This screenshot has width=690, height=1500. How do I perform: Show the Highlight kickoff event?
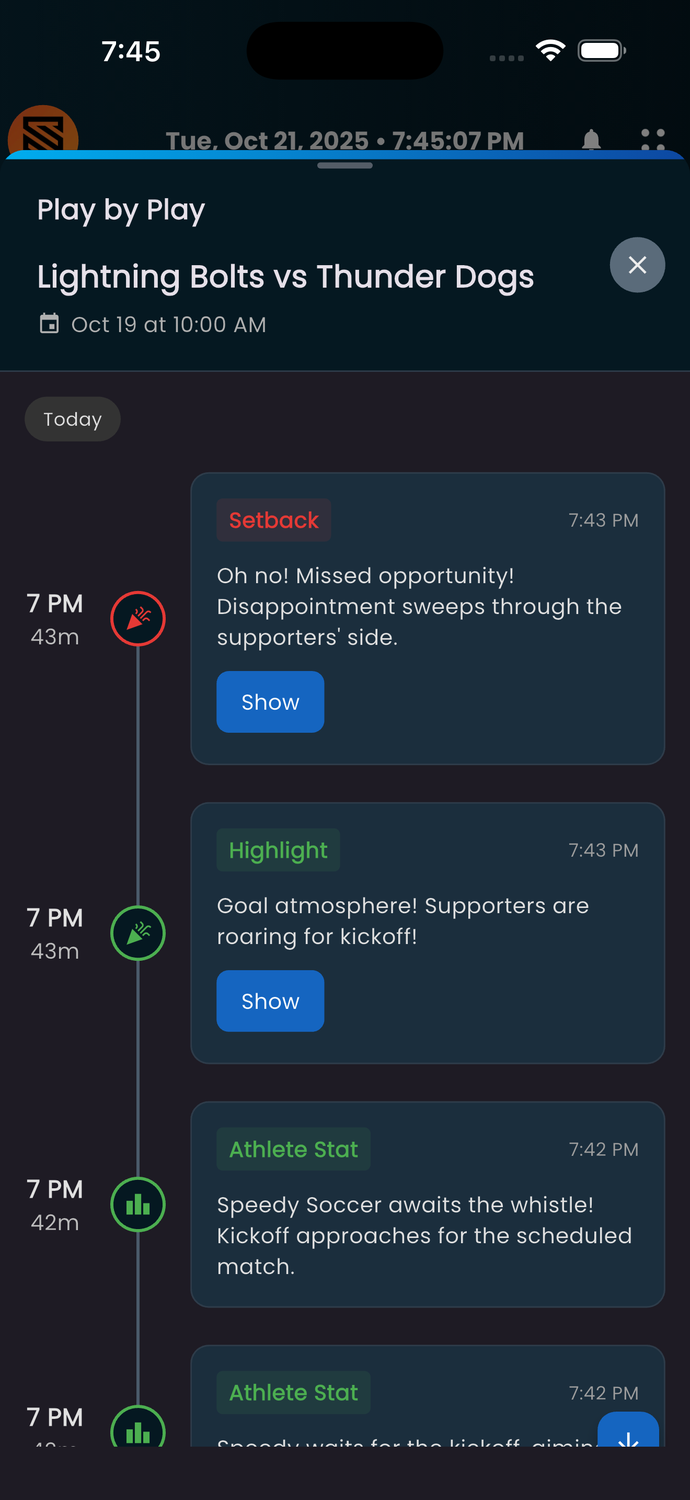(270, 1001)
